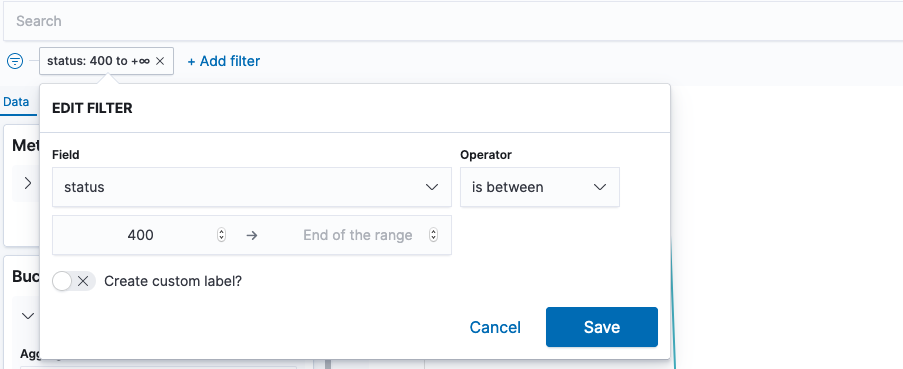Open the Operator dropdown showing is between
Image resolution: width=903 pixels, height=369 pixels.
540,187
